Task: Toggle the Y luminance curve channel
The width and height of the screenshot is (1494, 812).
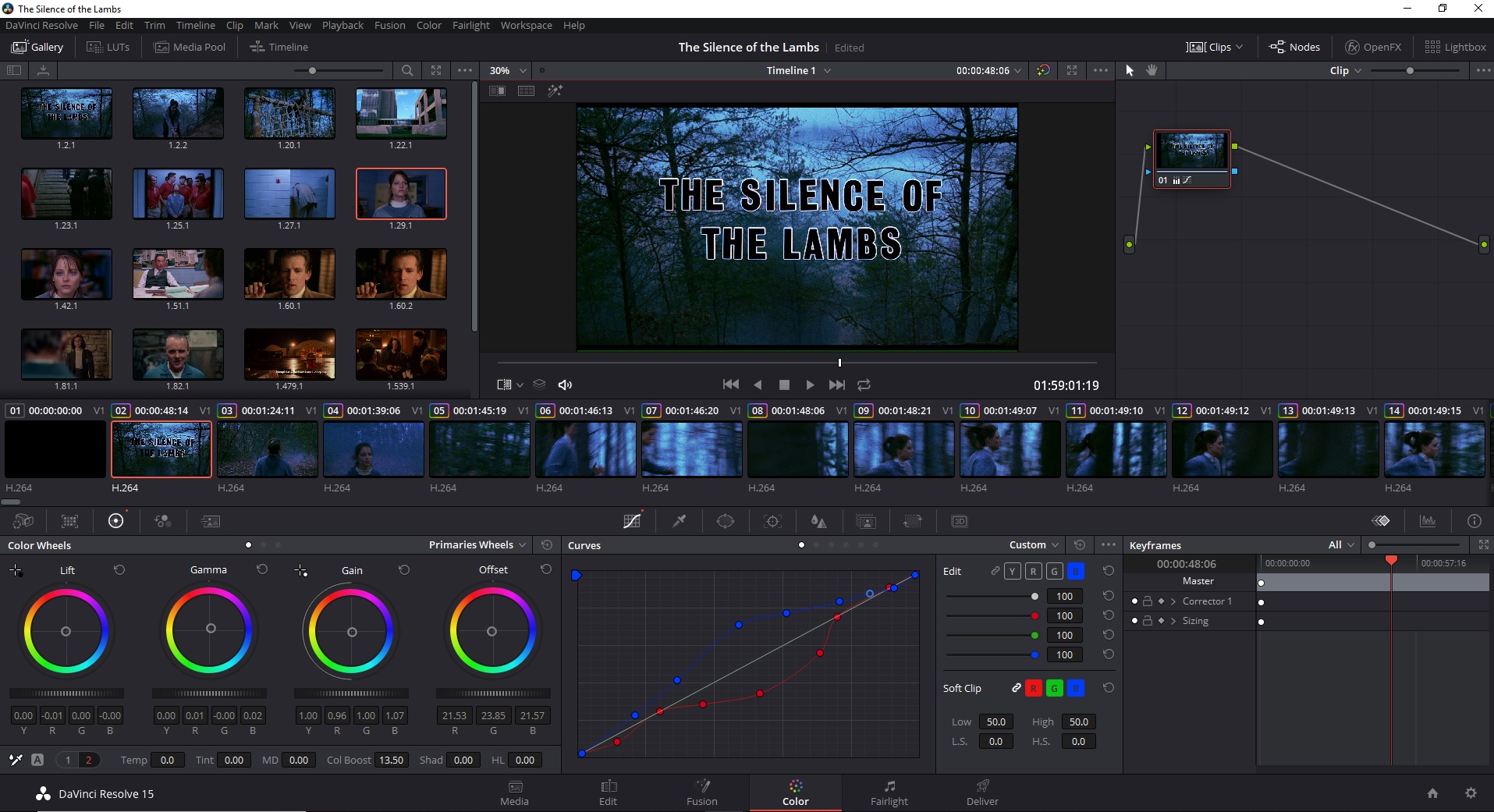Action: (1012, 571)
